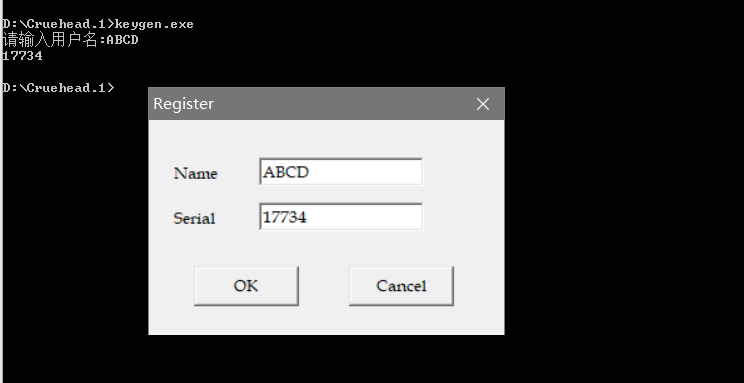Click the Name label in the dialog

tap(195, 173)
